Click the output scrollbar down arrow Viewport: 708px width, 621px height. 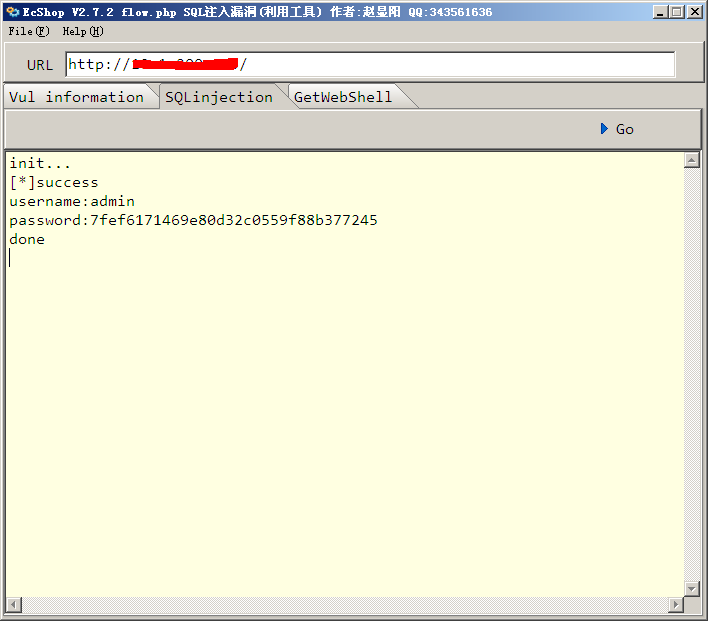(692, 588)
